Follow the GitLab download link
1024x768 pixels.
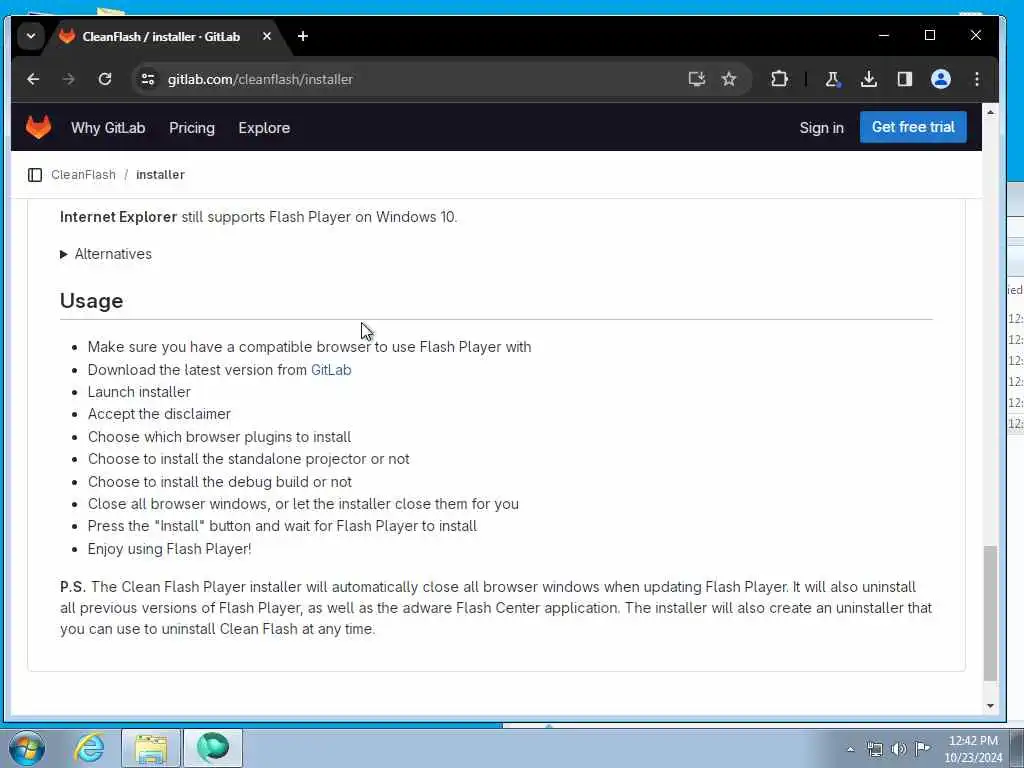(331, 370)
